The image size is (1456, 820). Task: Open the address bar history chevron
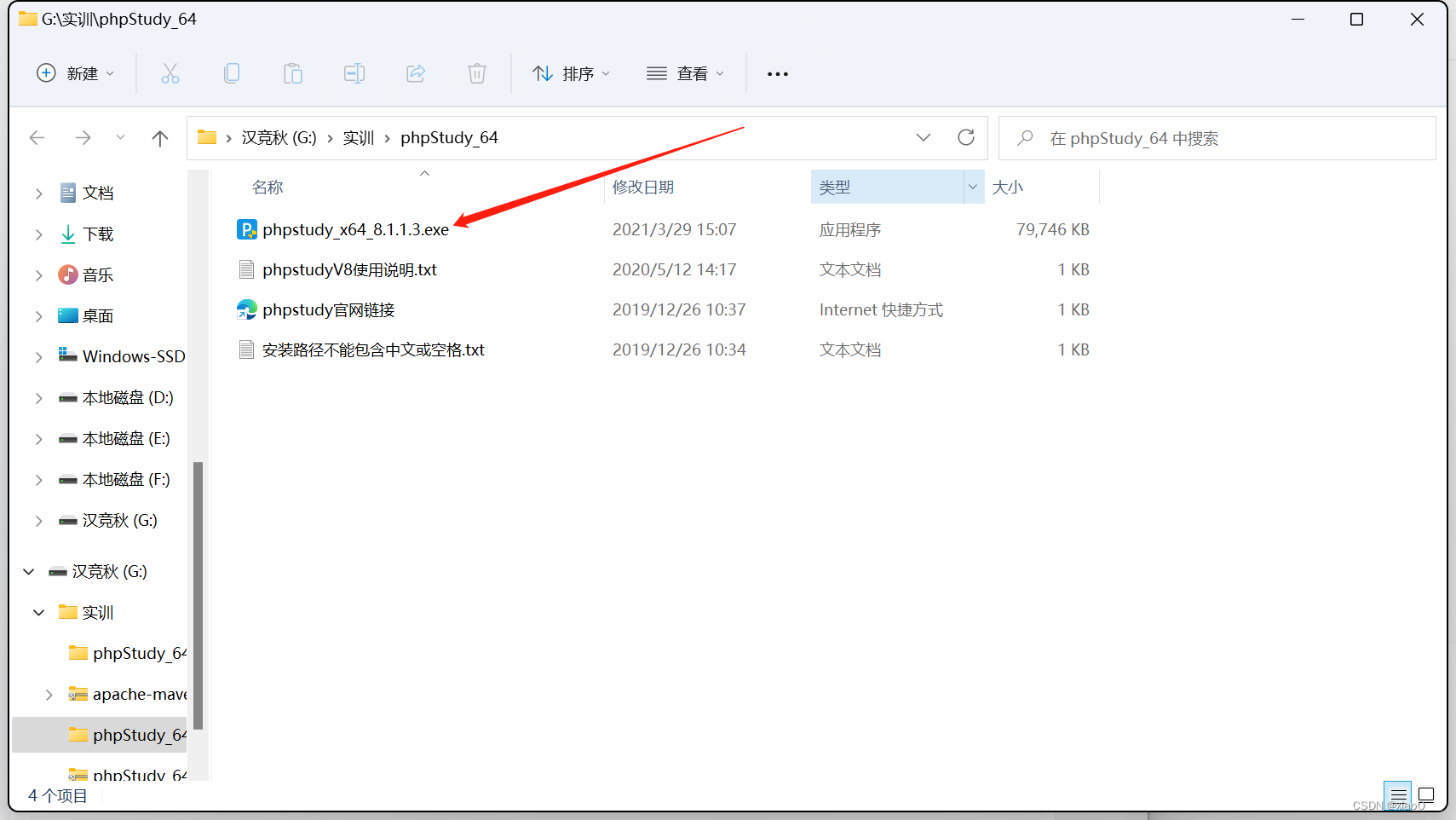click(x=924, y=137)
